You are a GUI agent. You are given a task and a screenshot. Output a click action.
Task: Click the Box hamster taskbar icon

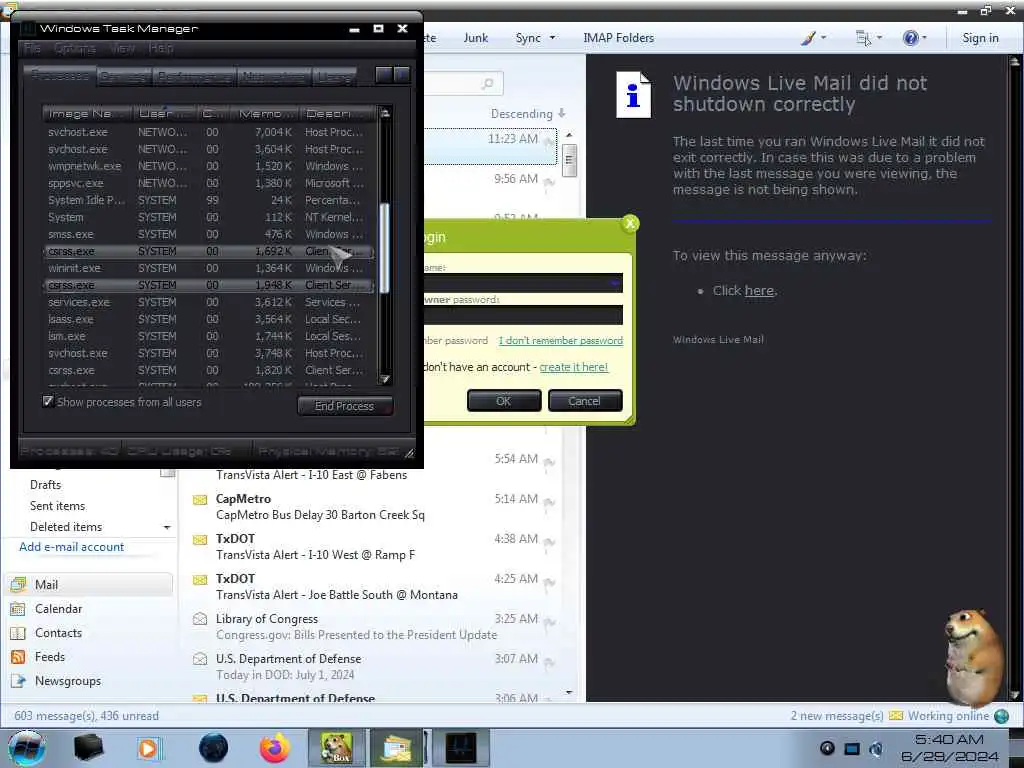(336, 748)
